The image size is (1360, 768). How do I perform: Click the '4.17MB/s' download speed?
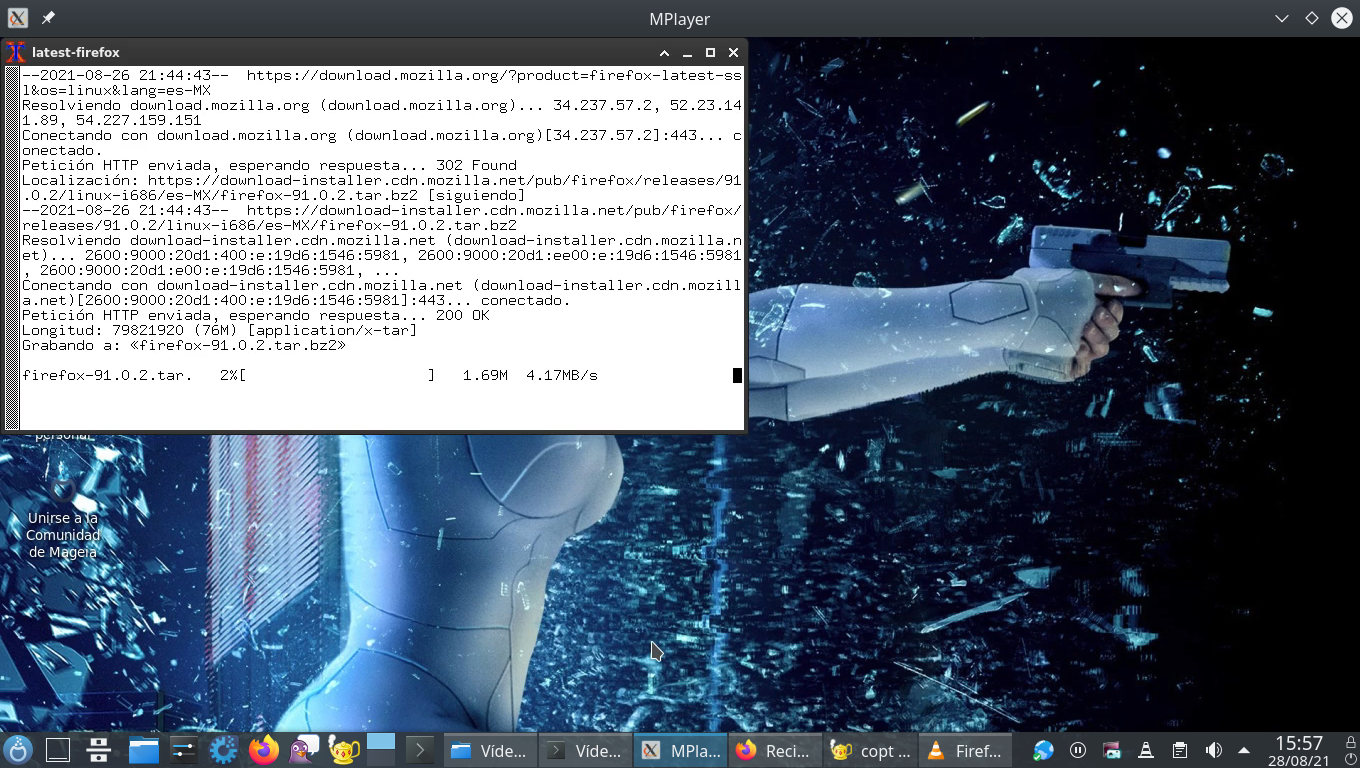[x=562, y=375]
